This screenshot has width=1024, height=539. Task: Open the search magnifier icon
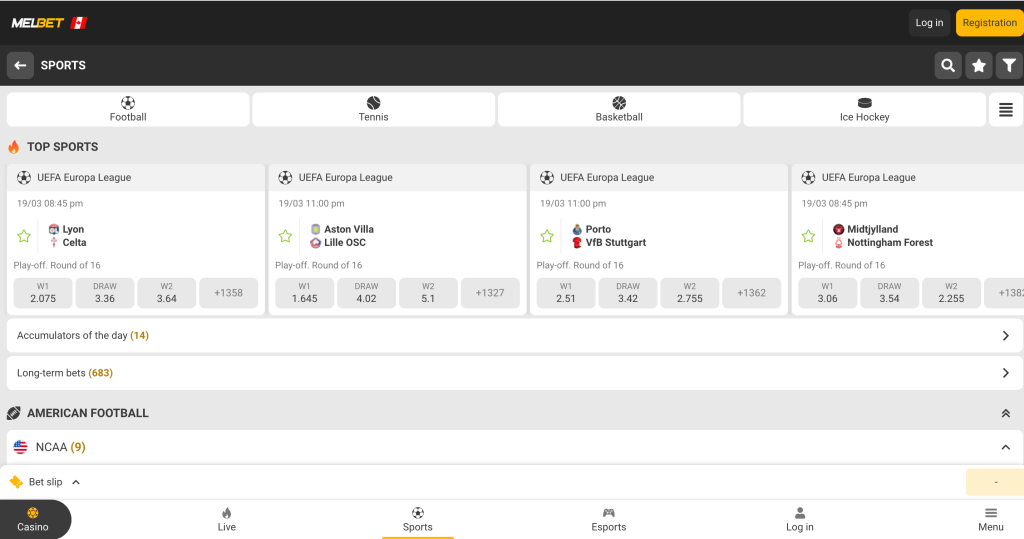(947, 65)
